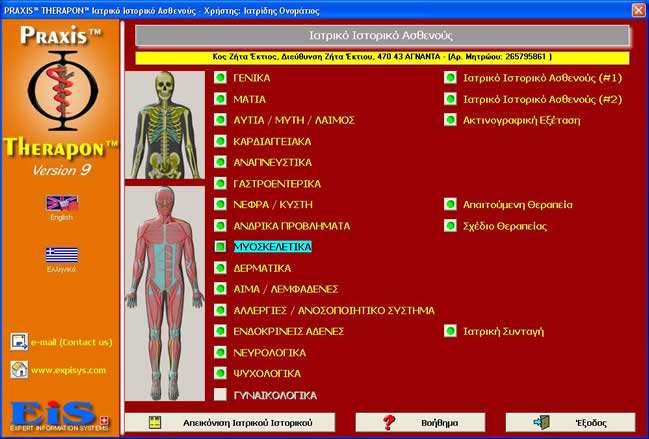Open the ΚΑΡΔΙΑΓΓΕΙΑΚΑ category

[x=272, y=141]
